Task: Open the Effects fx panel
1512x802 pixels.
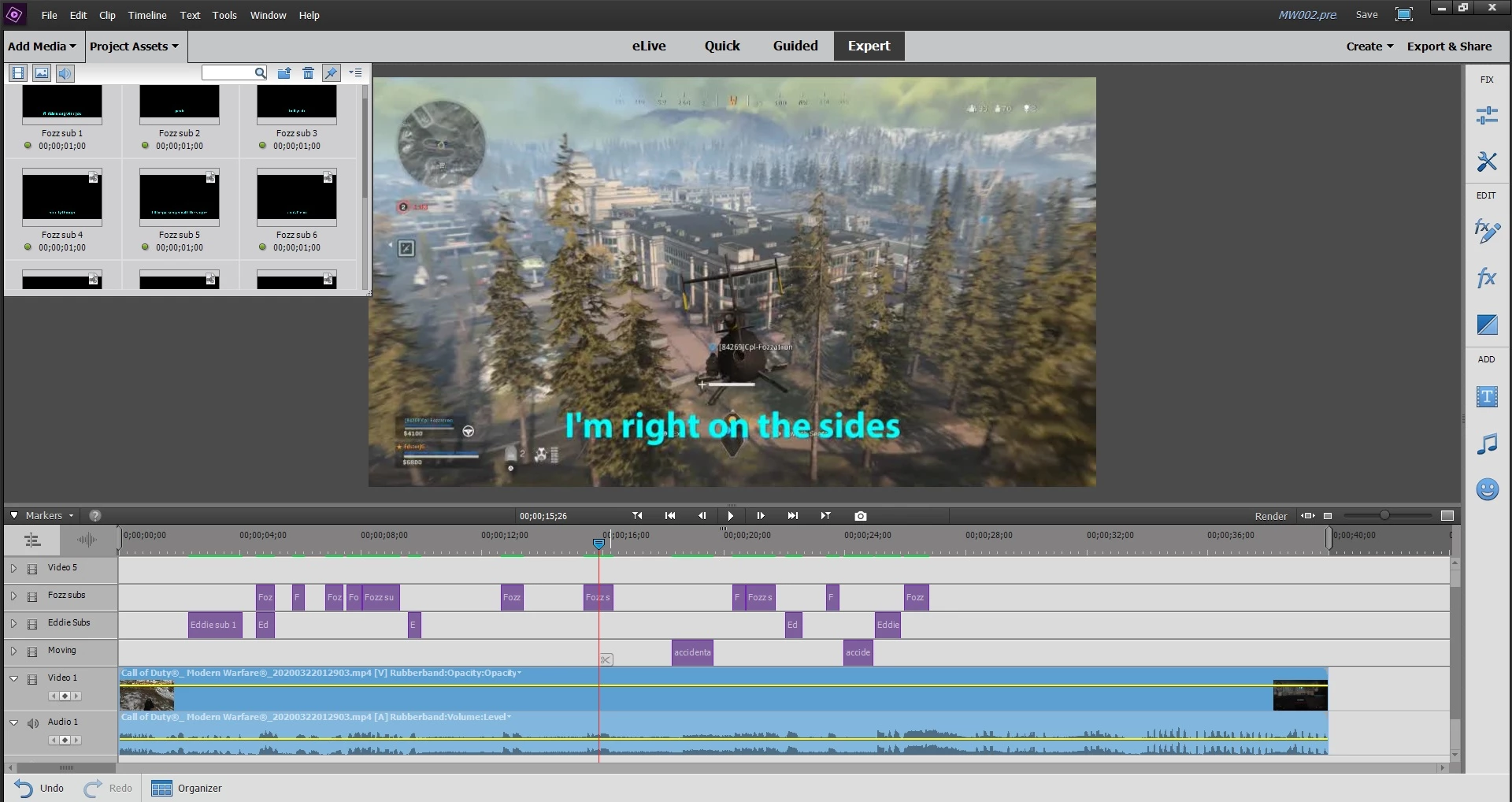Action: 1487,277
